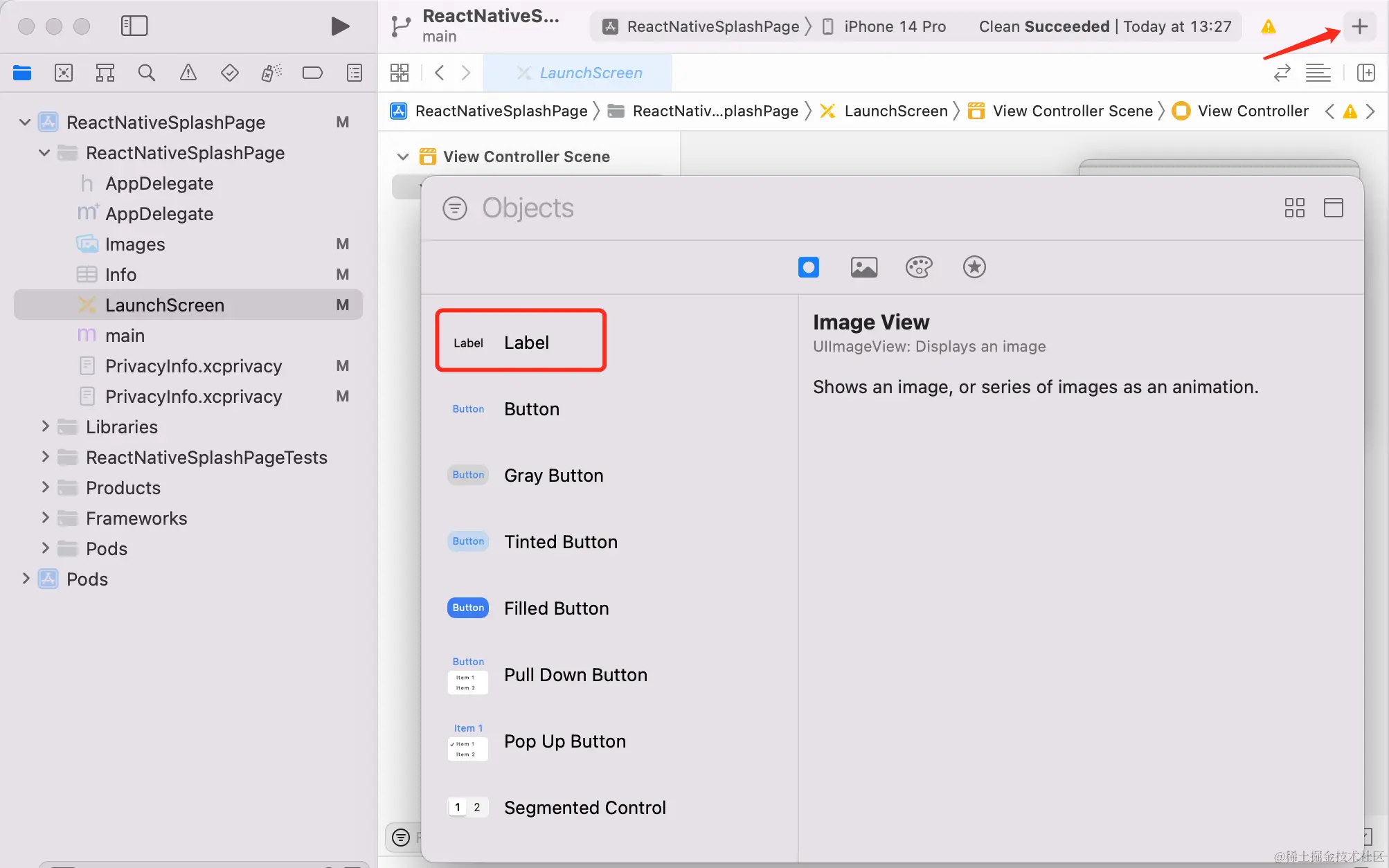Viewport: 1389px width, 868px height.
Task: Expand the Libraries folder
Action: pyautogui.click(x=45, y=426)
